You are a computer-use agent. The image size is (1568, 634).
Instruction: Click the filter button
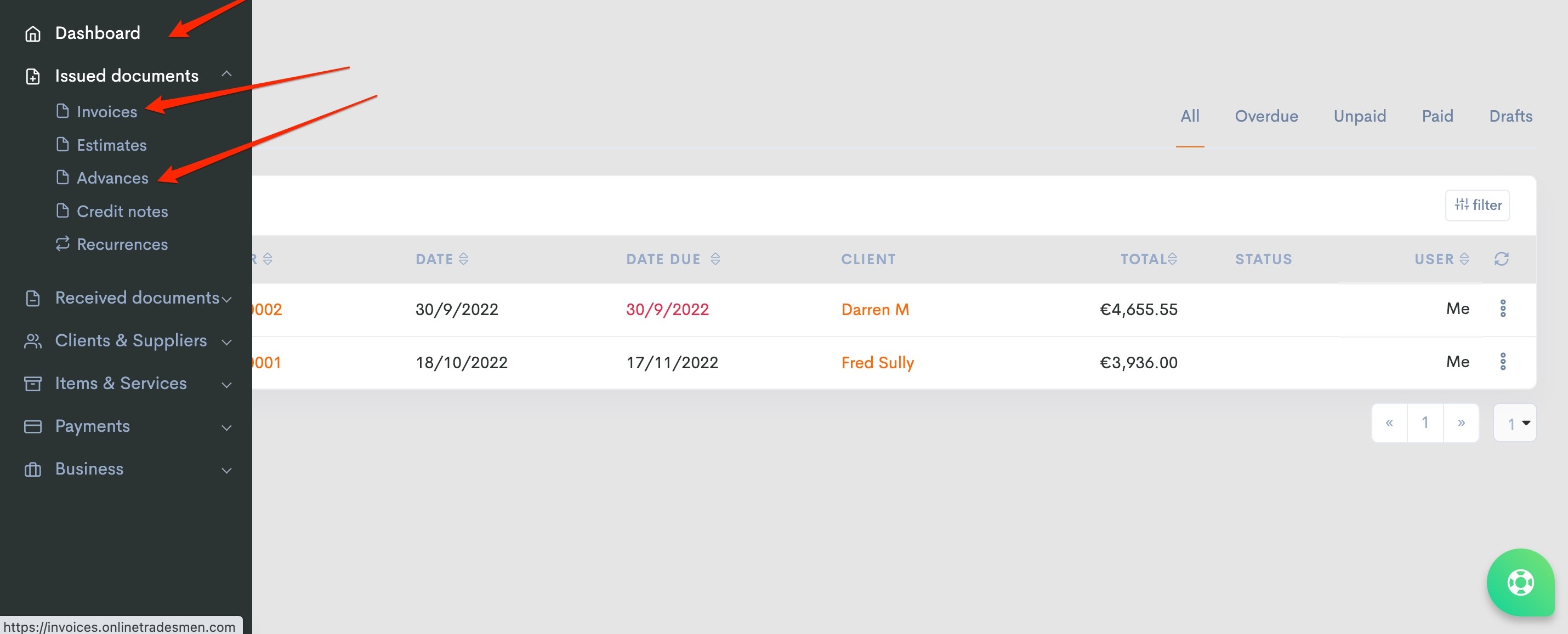[x=1478, y=205]
